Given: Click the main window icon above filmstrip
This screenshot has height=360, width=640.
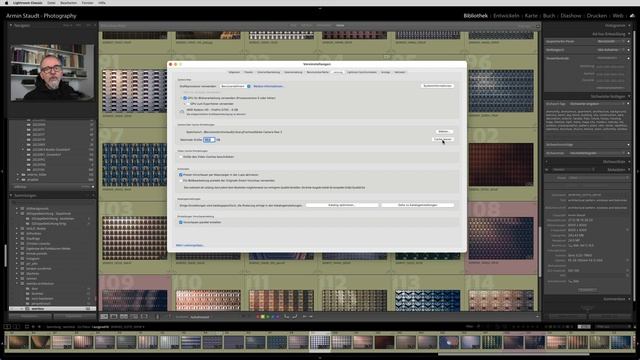Looking at the screenshot, I should pyautogui.click(x=7, y=327).
